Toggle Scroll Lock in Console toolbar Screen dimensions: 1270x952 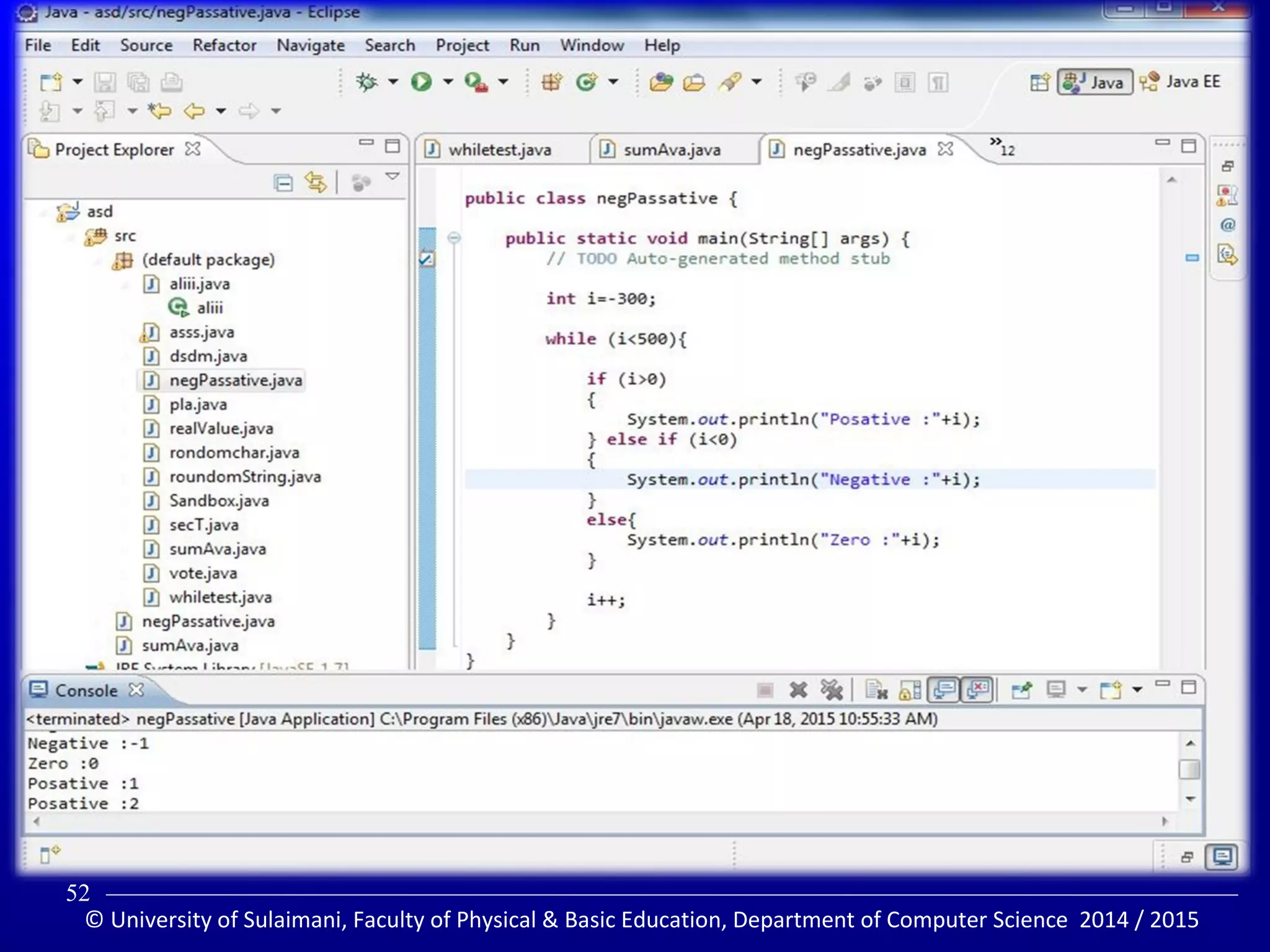coord(910,690)
